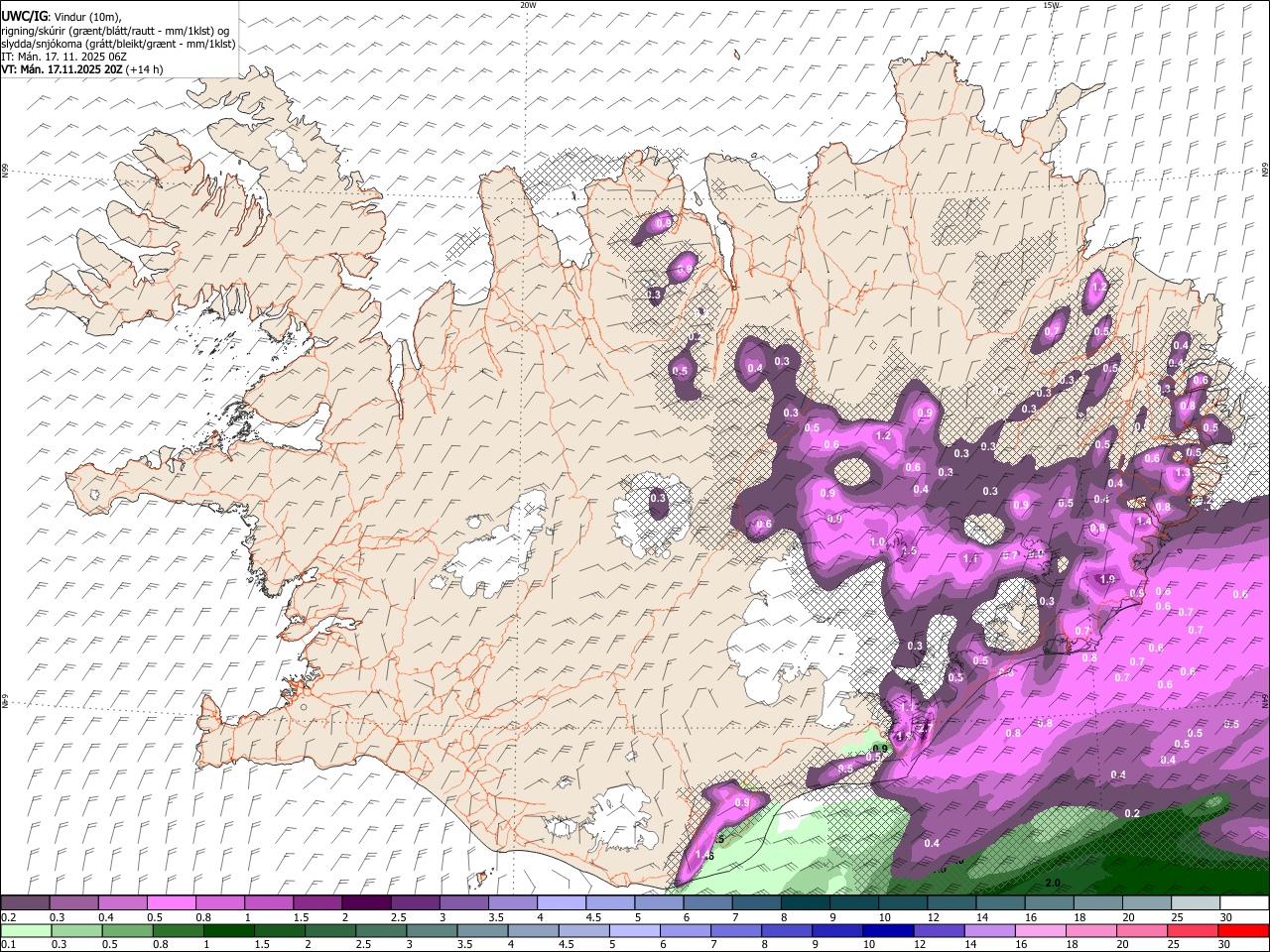Click the '1.9' precipitation value on the map
The image size is (1270, 952).
[1107, 579]
